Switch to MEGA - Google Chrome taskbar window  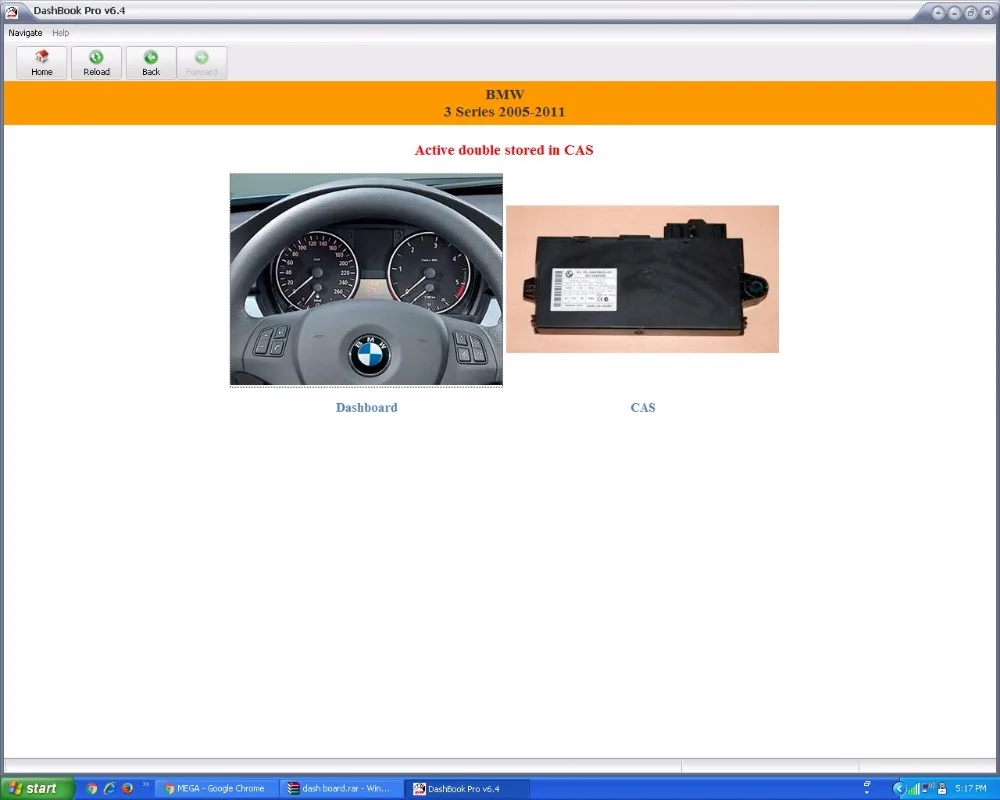tap(215, 788)
